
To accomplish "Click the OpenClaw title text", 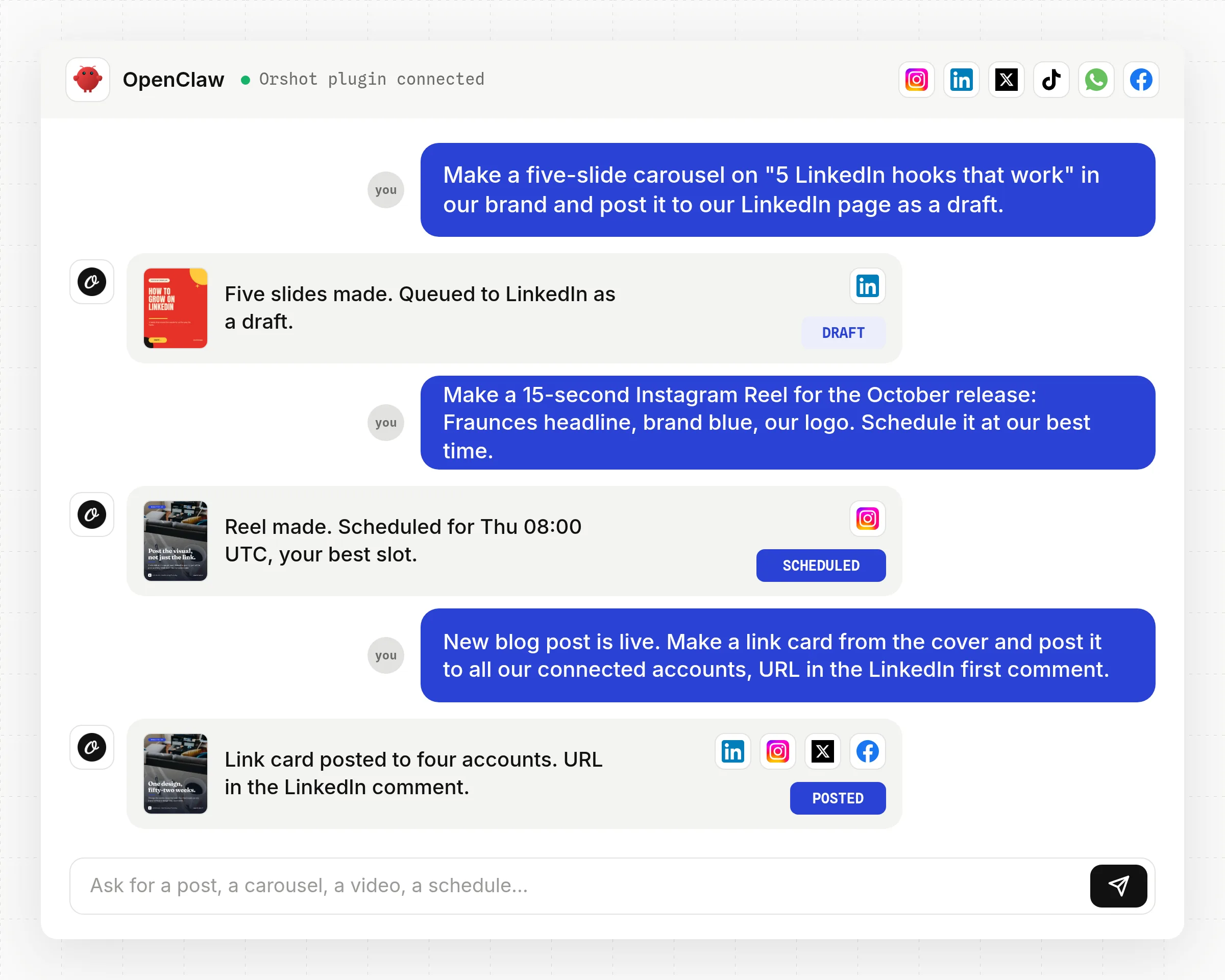I will pyautogui.click(x=174, y=80).
